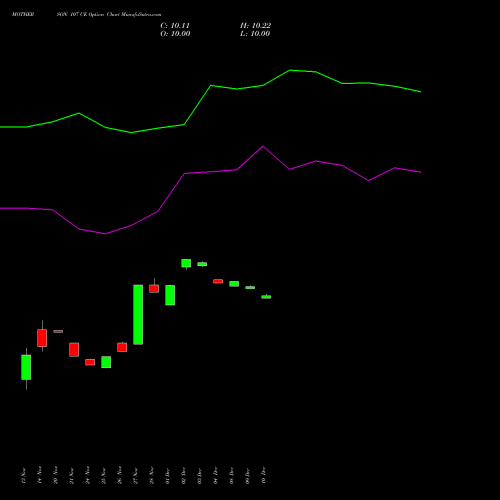Click the MOTHER title text
The image size is (500, 500).
[x=23, y=14]
